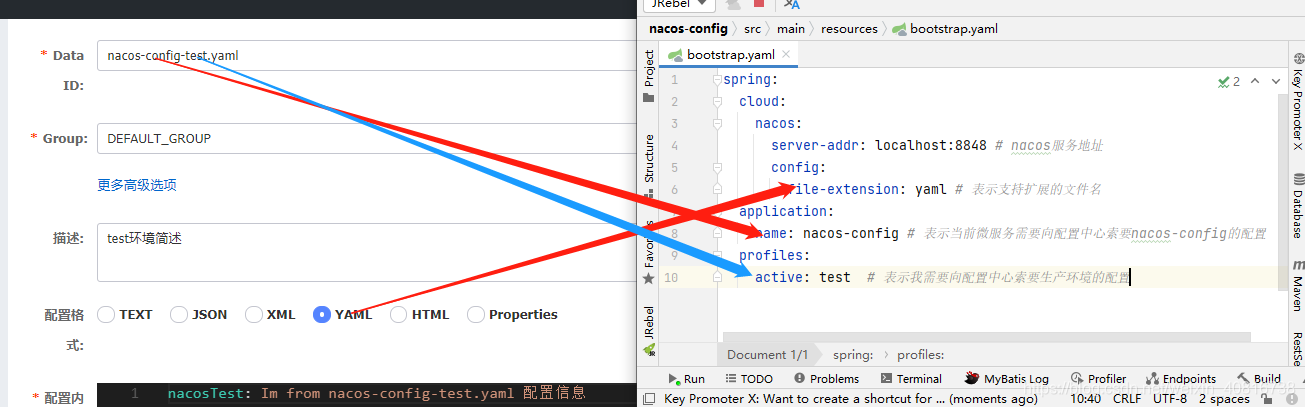Click the inspections widget showing 2
This screenshot has width=1305, height=407.
tap(1229, 81)
